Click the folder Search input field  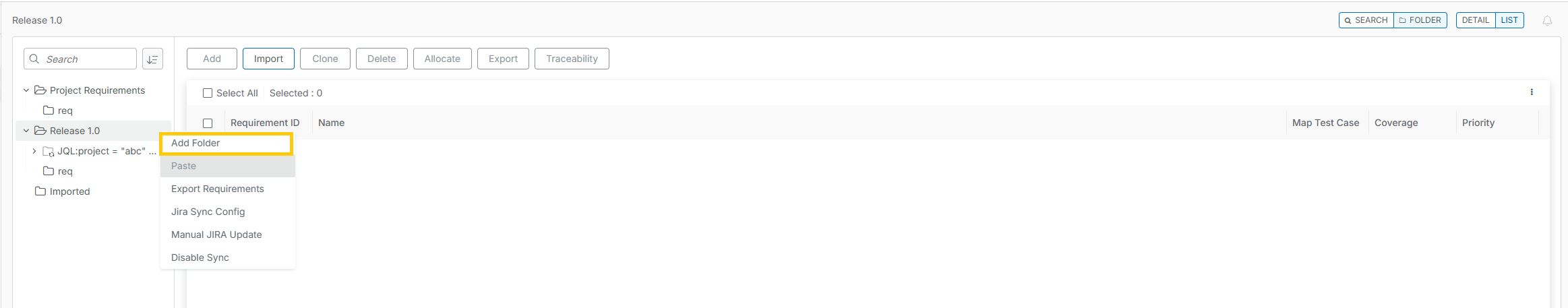tap(88, 59)
